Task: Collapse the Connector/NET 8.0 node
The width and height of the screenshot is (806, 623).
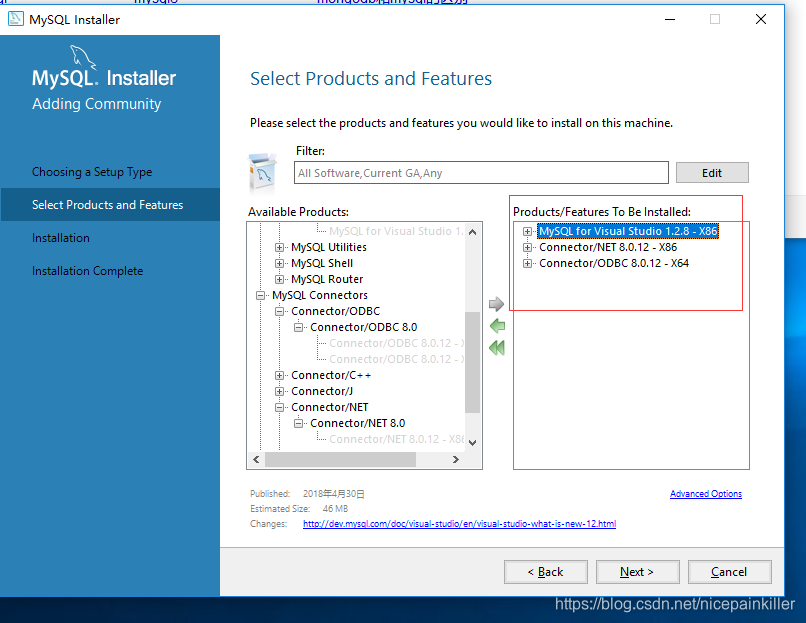Action: [298, 423]
